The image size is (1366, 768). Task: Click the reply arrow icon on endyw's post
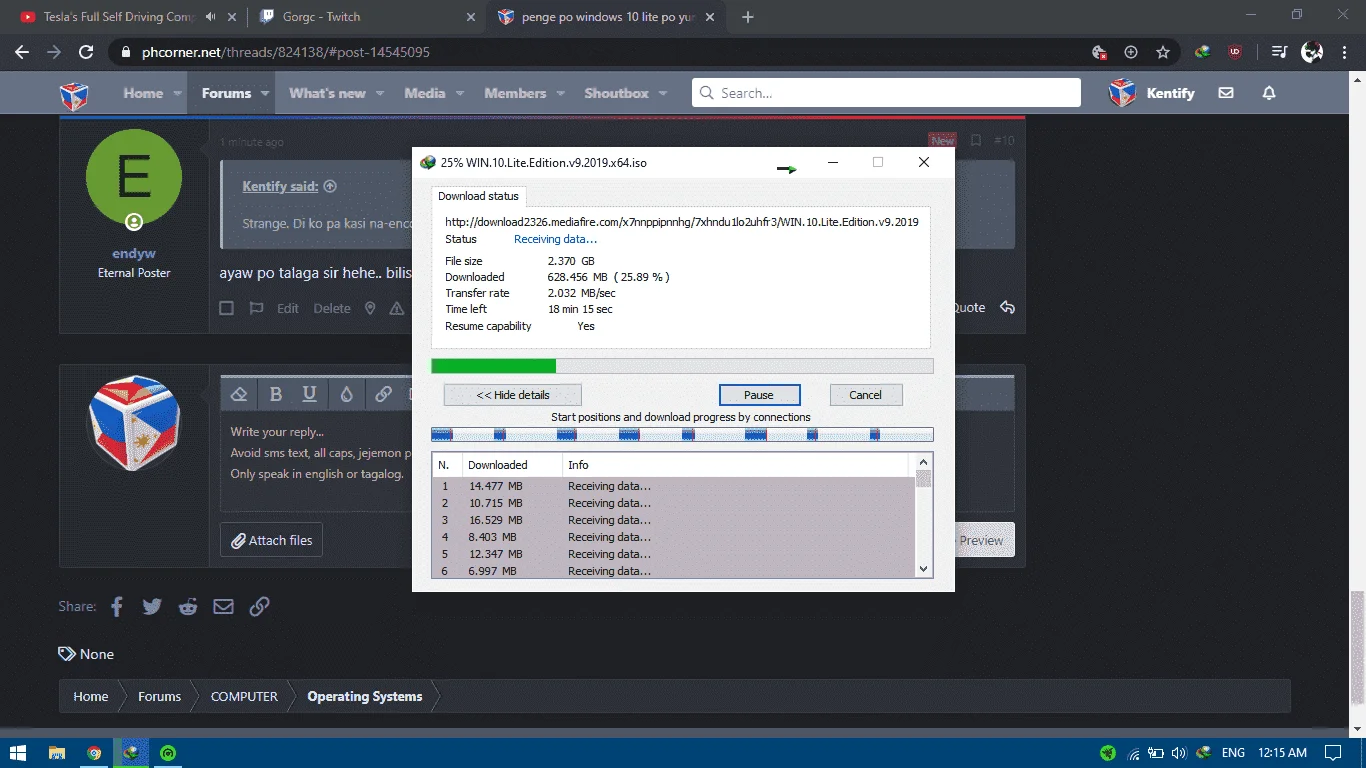(1007, 308)
